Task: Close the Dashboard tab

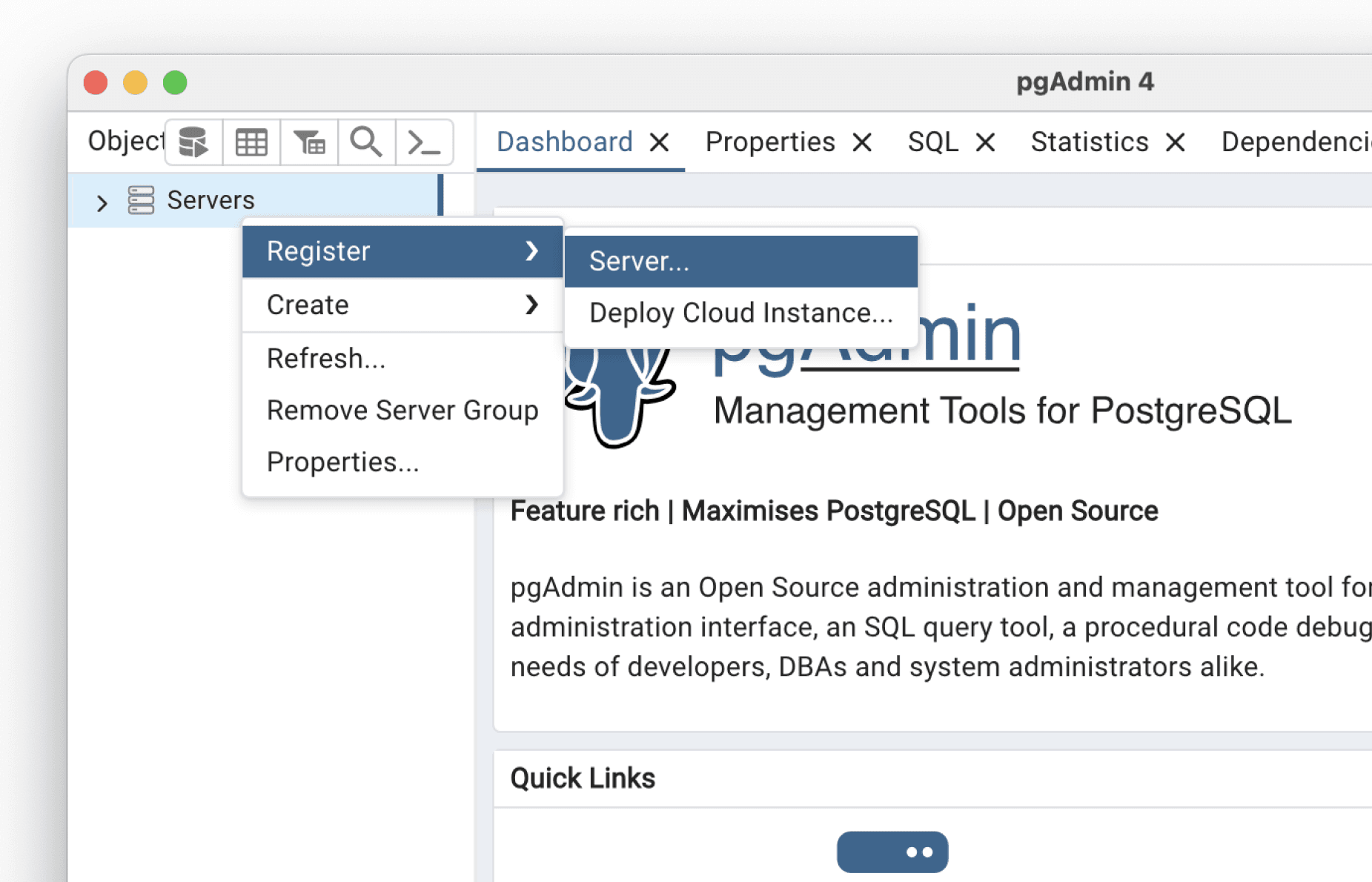Action: coord(660,142)
